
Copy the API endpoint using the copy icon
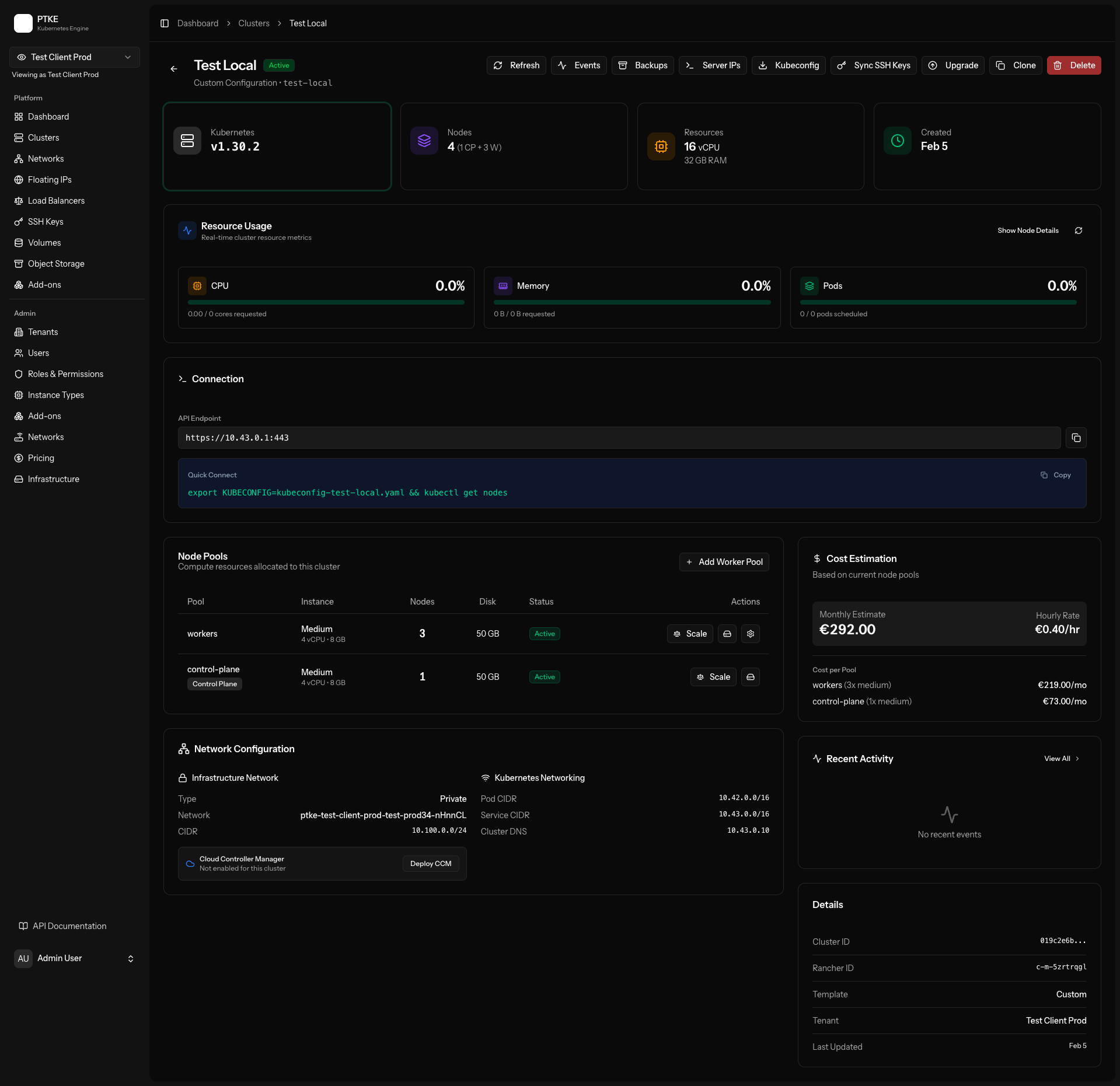point(1076,437)
